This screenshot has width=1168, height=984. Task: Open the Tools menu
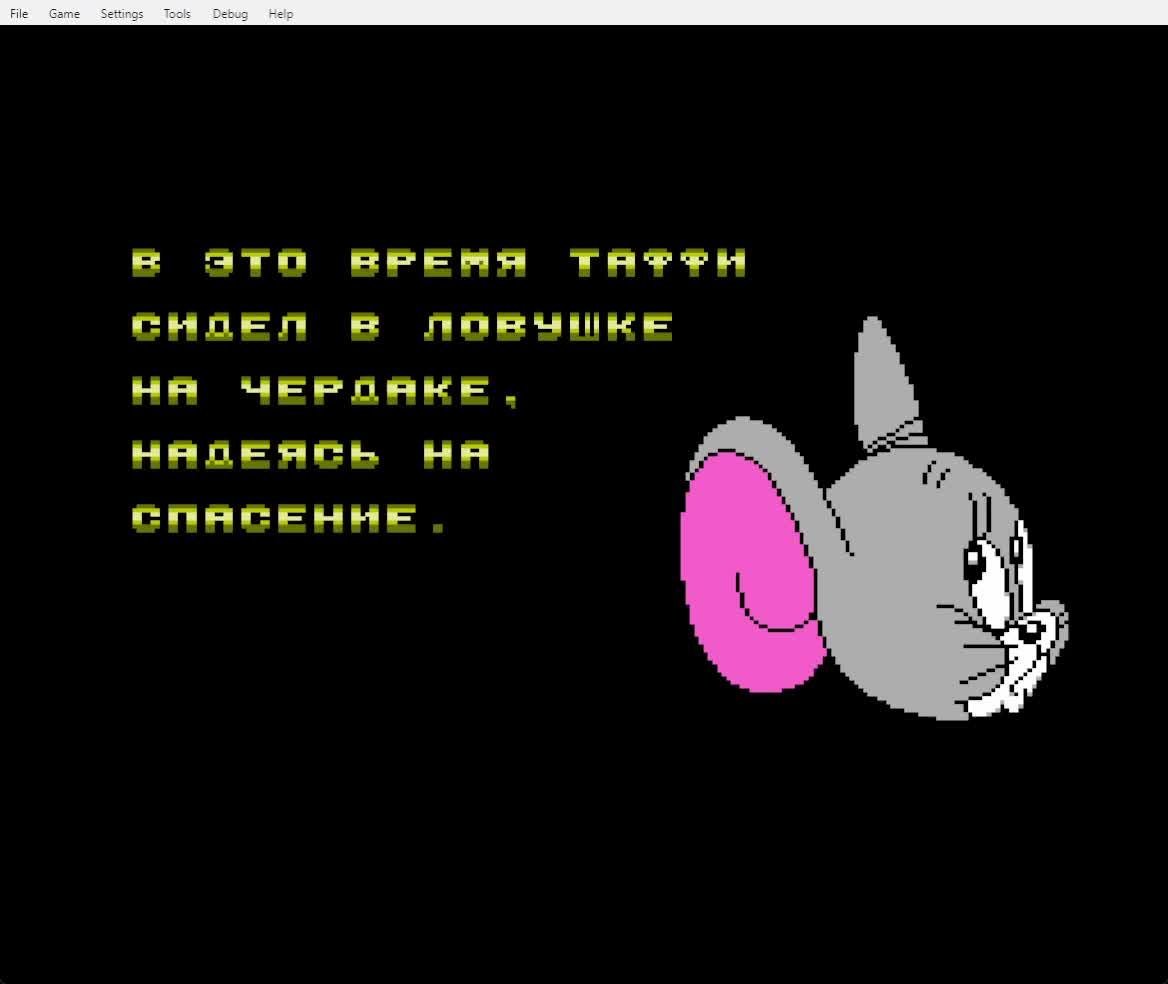[177, 13]
